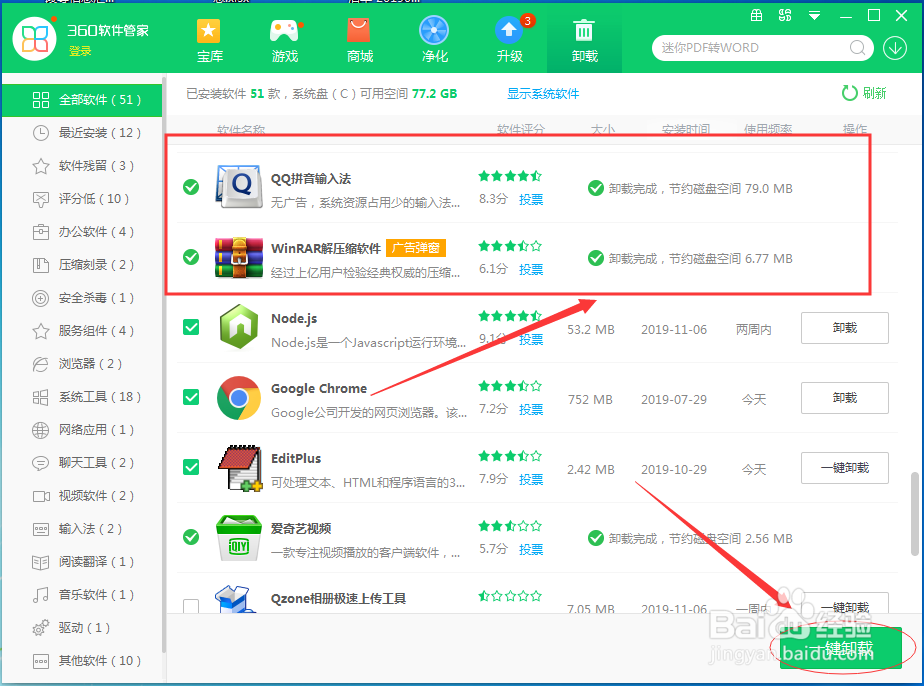Uncheck the Google Chrome checkbox
Screen dimensions: 924x686
[x=191, y=397]
